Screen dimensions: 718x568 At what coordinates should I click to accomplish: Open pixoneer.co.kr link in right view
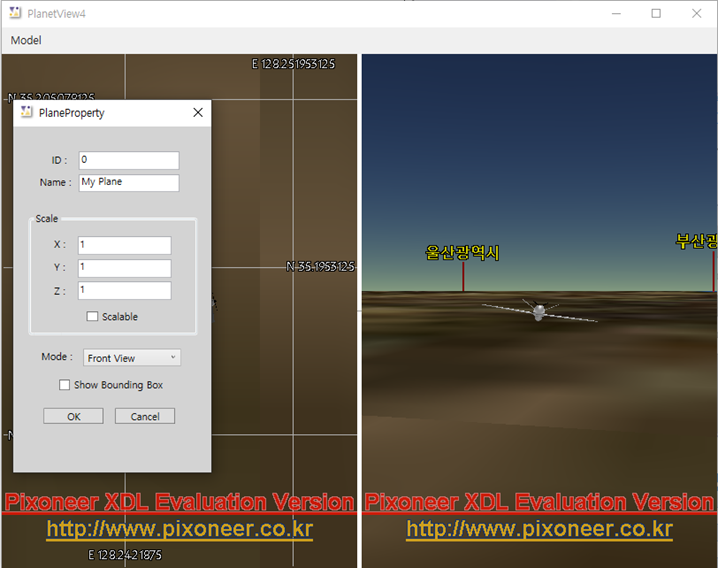539,530
